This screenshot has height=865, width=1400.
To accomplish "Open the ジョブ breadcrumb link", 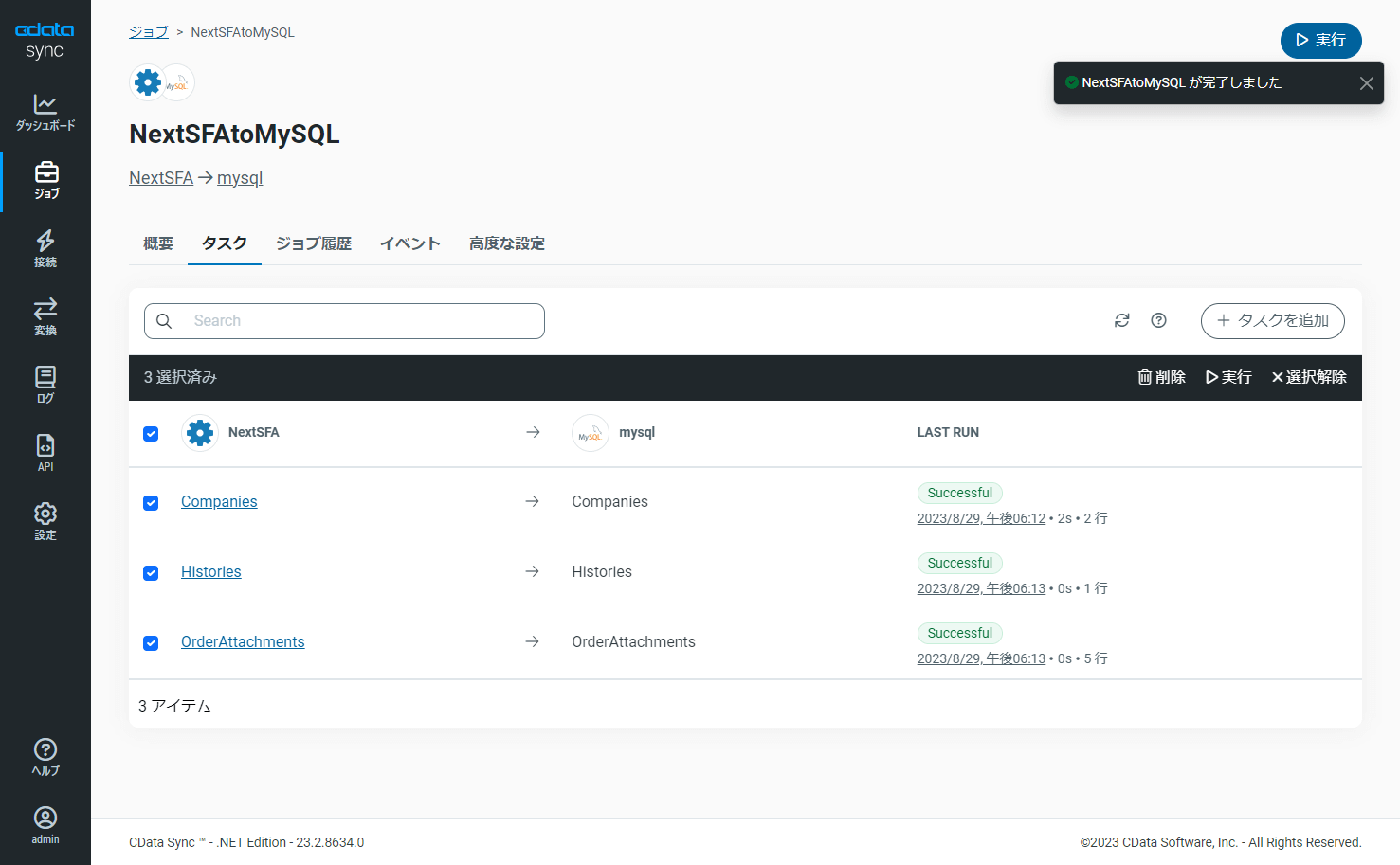I will 149,32.
